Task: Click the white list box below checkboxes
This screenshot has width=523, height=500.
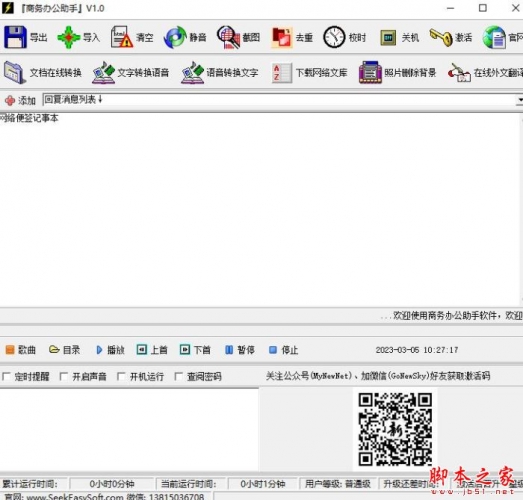Action: pos(129,430)
